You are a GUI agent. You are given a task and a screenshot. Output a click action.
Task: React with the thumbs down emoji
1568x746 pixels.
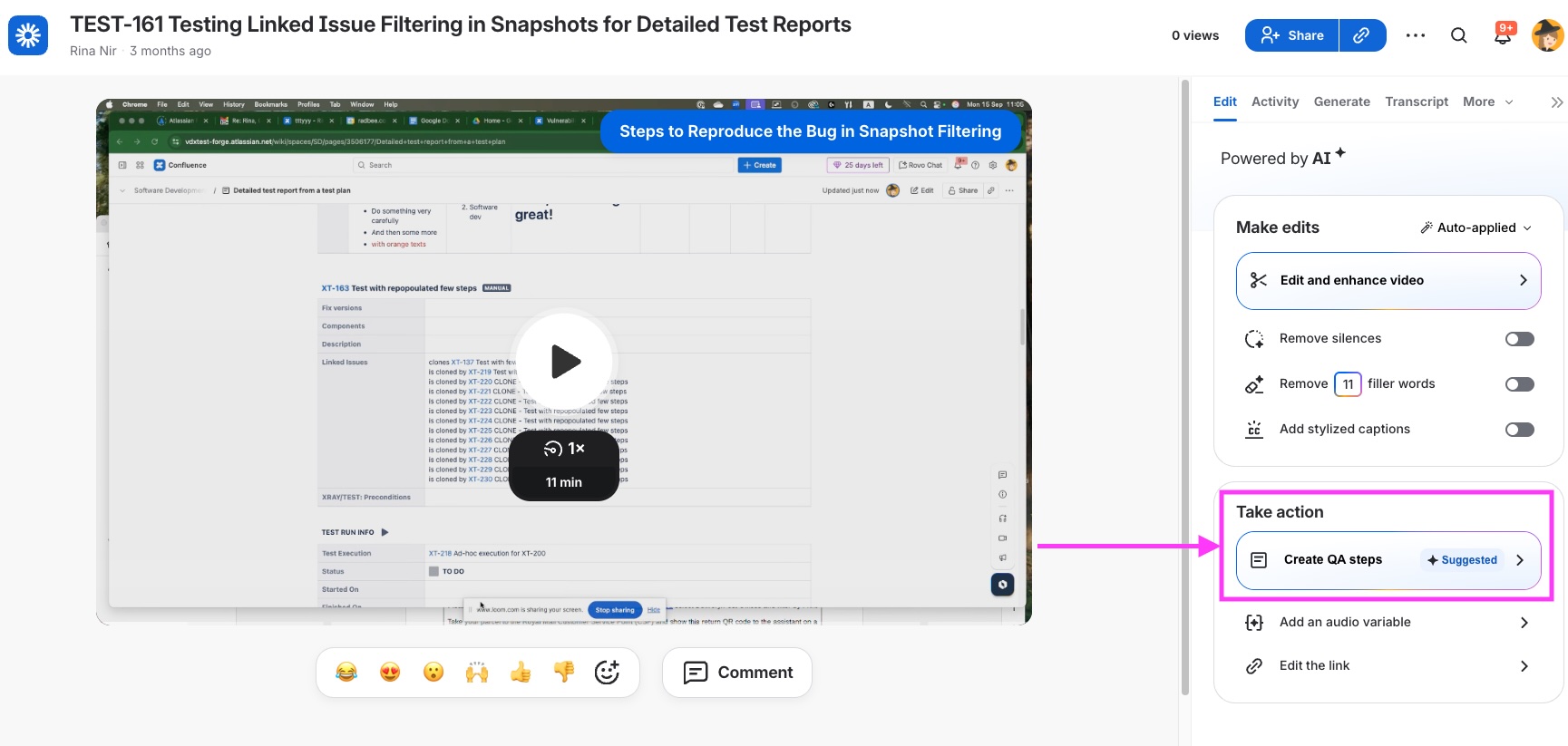point(564,672)
